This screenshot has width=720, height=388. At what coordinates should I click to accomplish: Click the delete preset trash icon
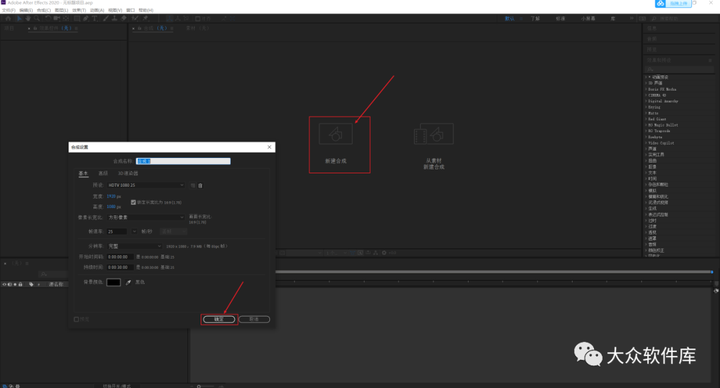[x=200, y=186]
